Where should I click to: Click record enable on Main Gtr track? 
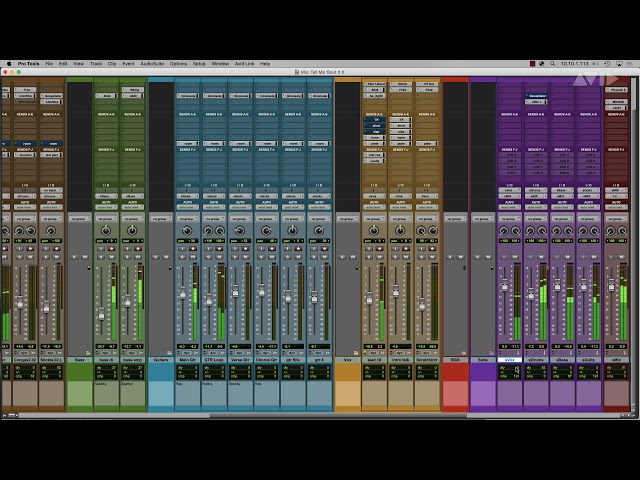pyautogui.click(x=193, y=249)
